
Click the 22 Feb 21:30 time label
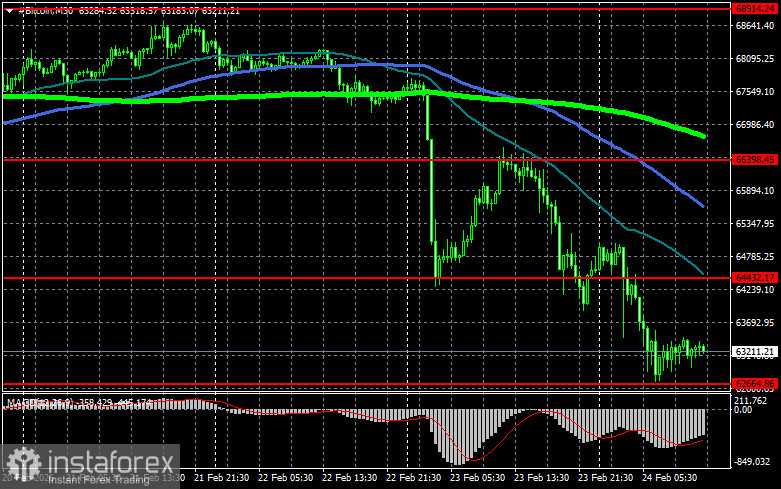pyautogui.click(x=413, y=478)
